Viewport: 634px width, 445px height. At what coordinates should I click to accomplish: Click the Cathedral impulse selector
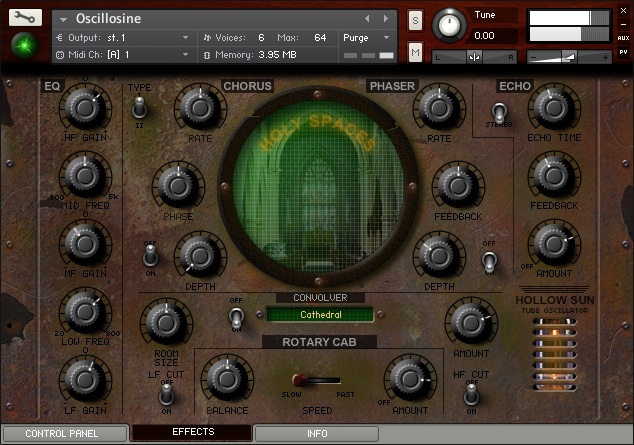[x=320, y=315]
